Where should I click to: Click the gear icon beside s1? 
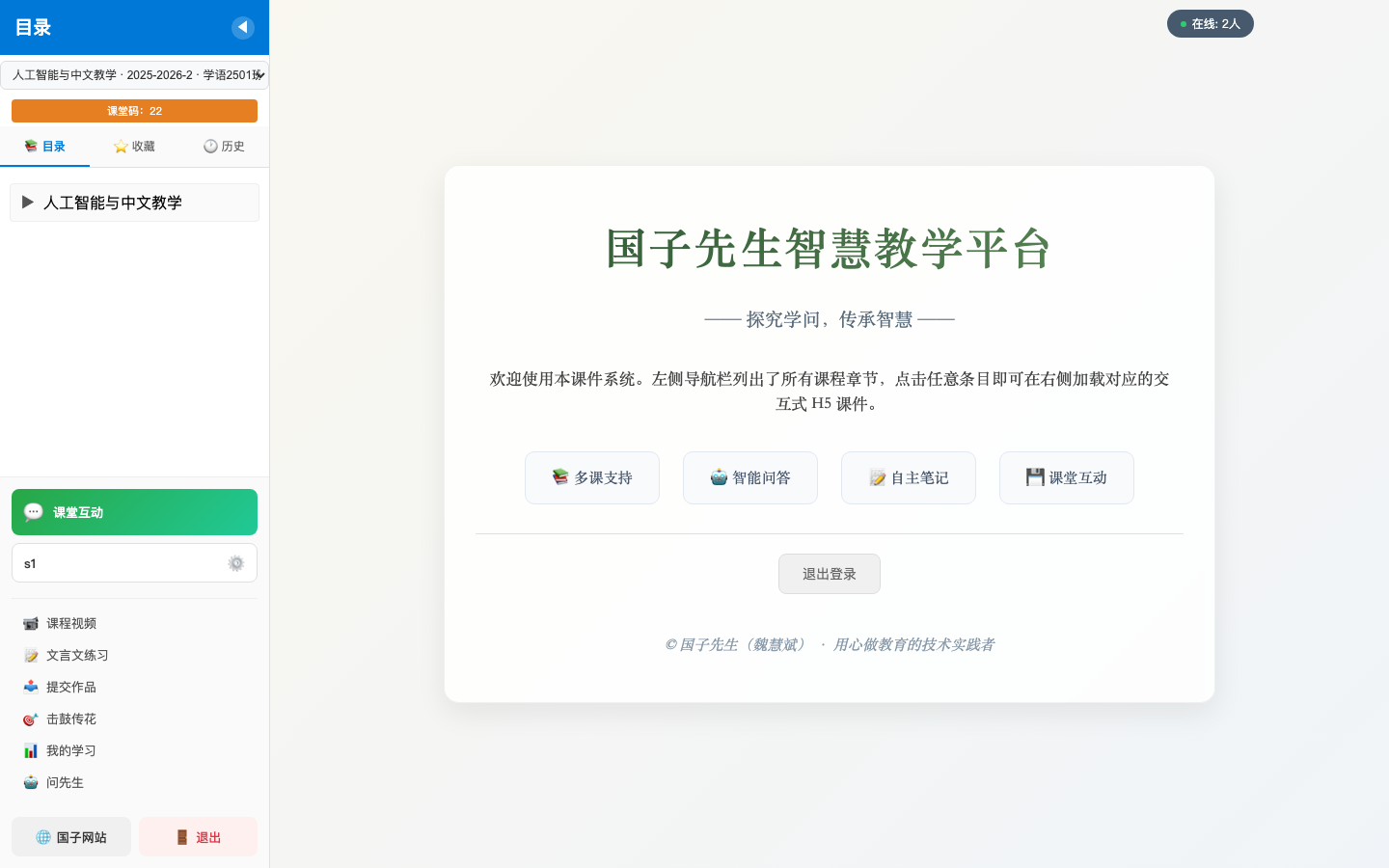[236, 563]
